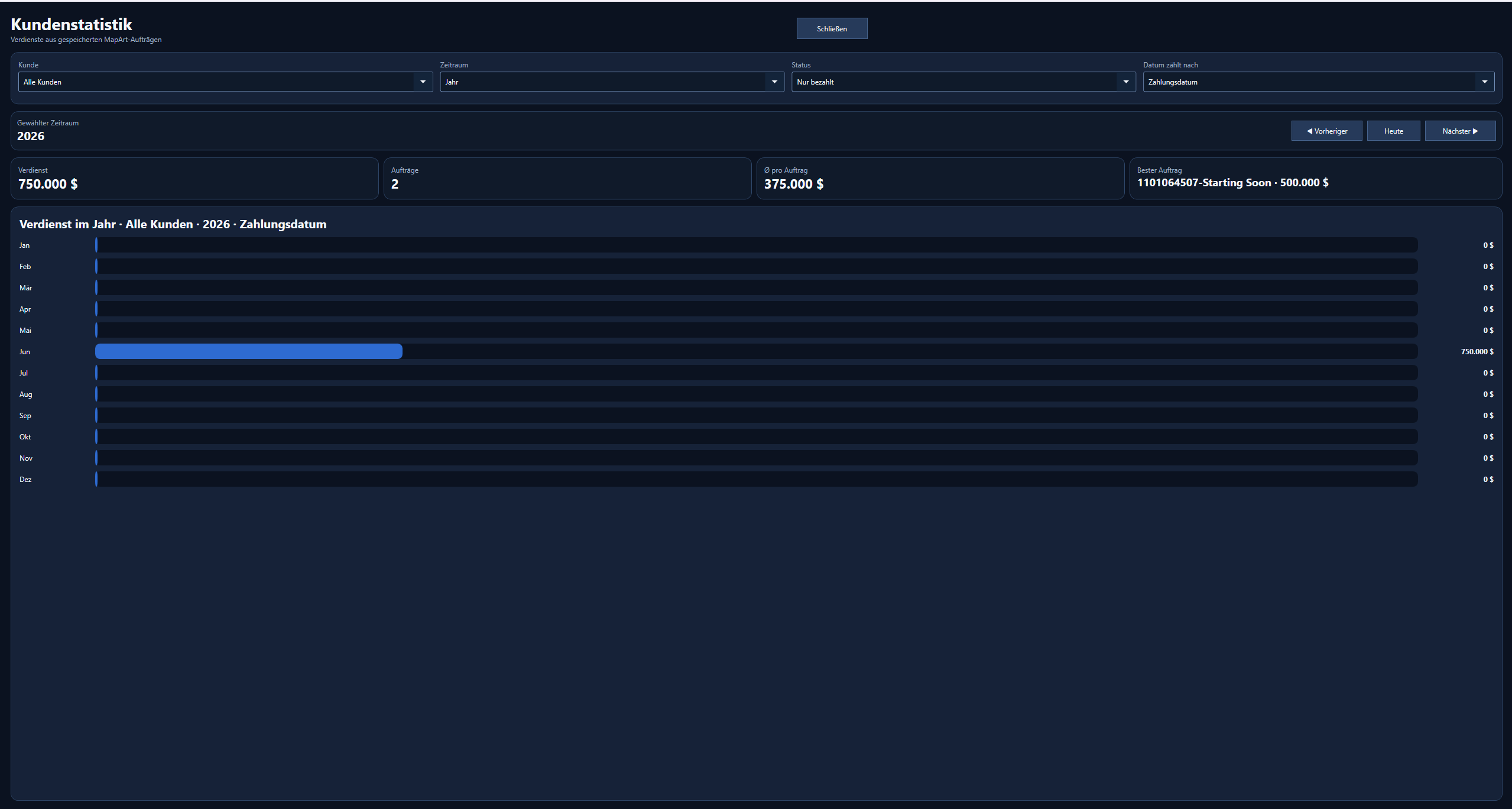1512x809 pixels.
Task: Go to previous period with Vorheriger
Action: (x=1326, y=131)
